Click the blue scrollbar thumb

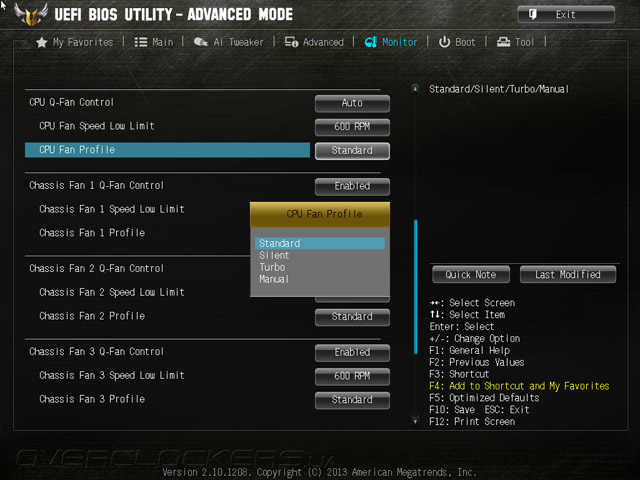point(416,287)
